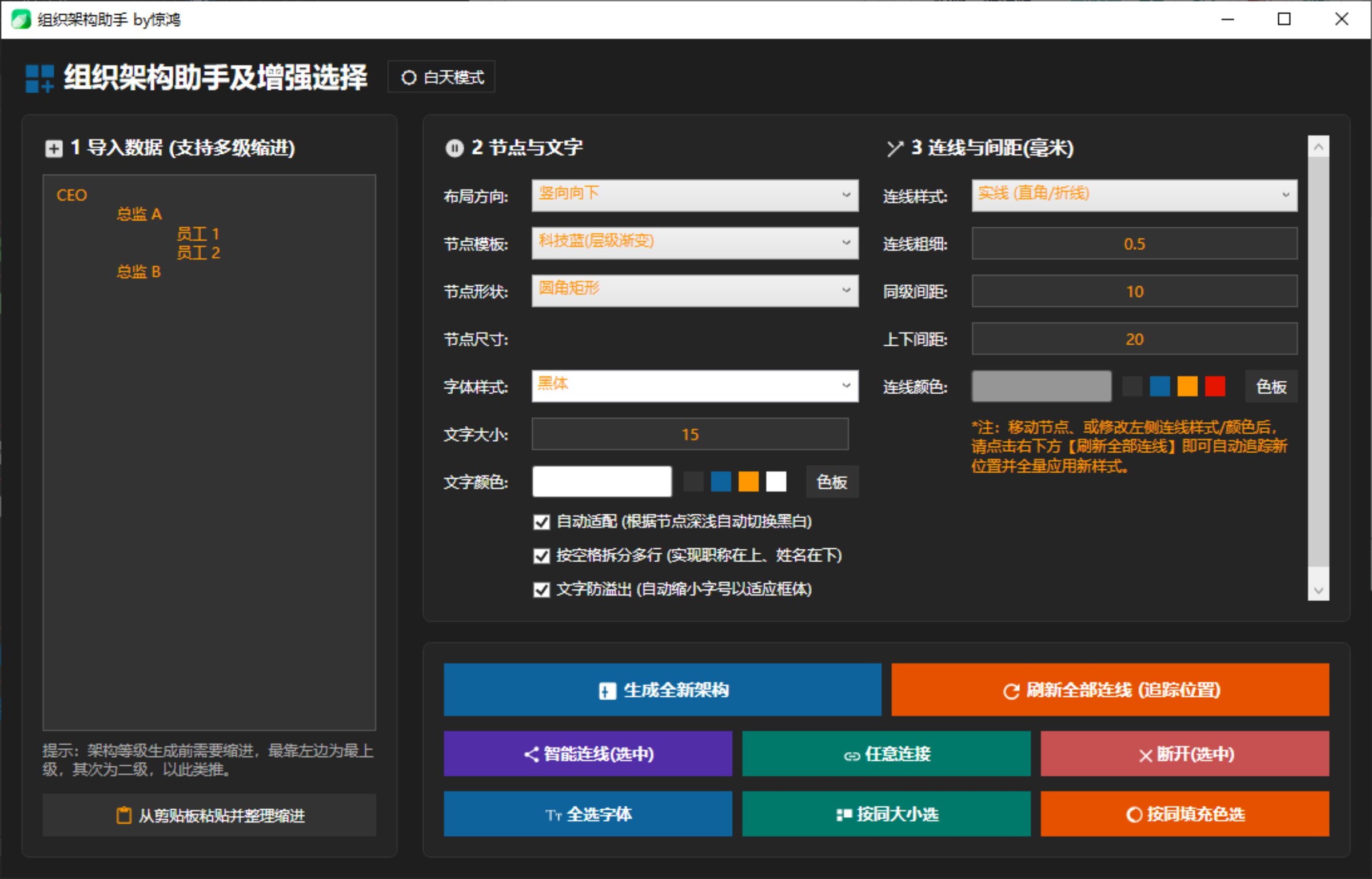The image size is (1372, 879).
Task: Click the plus icon beside section 1 导入数据
Action: point(54,149)
